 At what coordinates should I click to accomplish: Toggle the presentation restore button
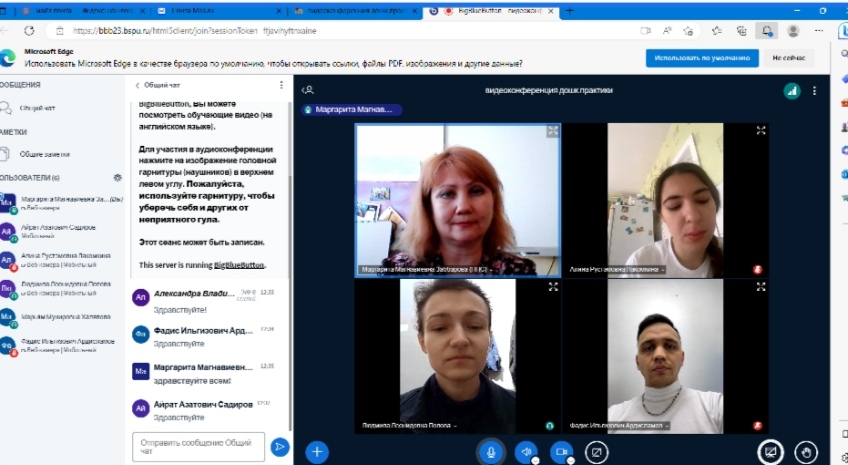point(770,452)
